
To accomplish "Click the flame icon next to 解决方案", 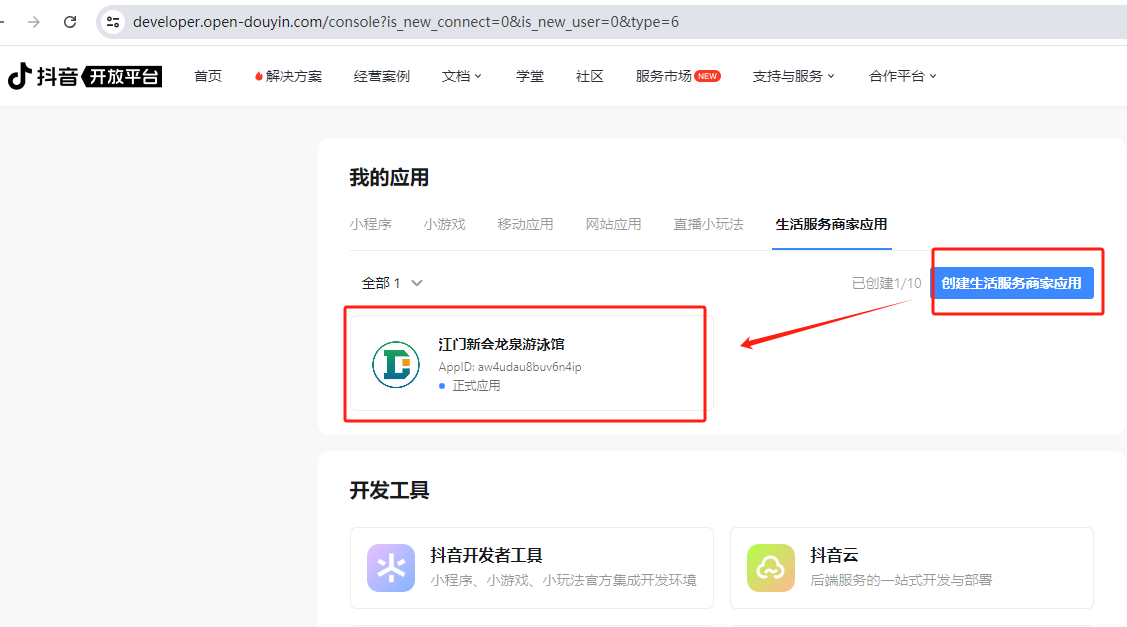I will pyautogui.click(x=260, y=75).
